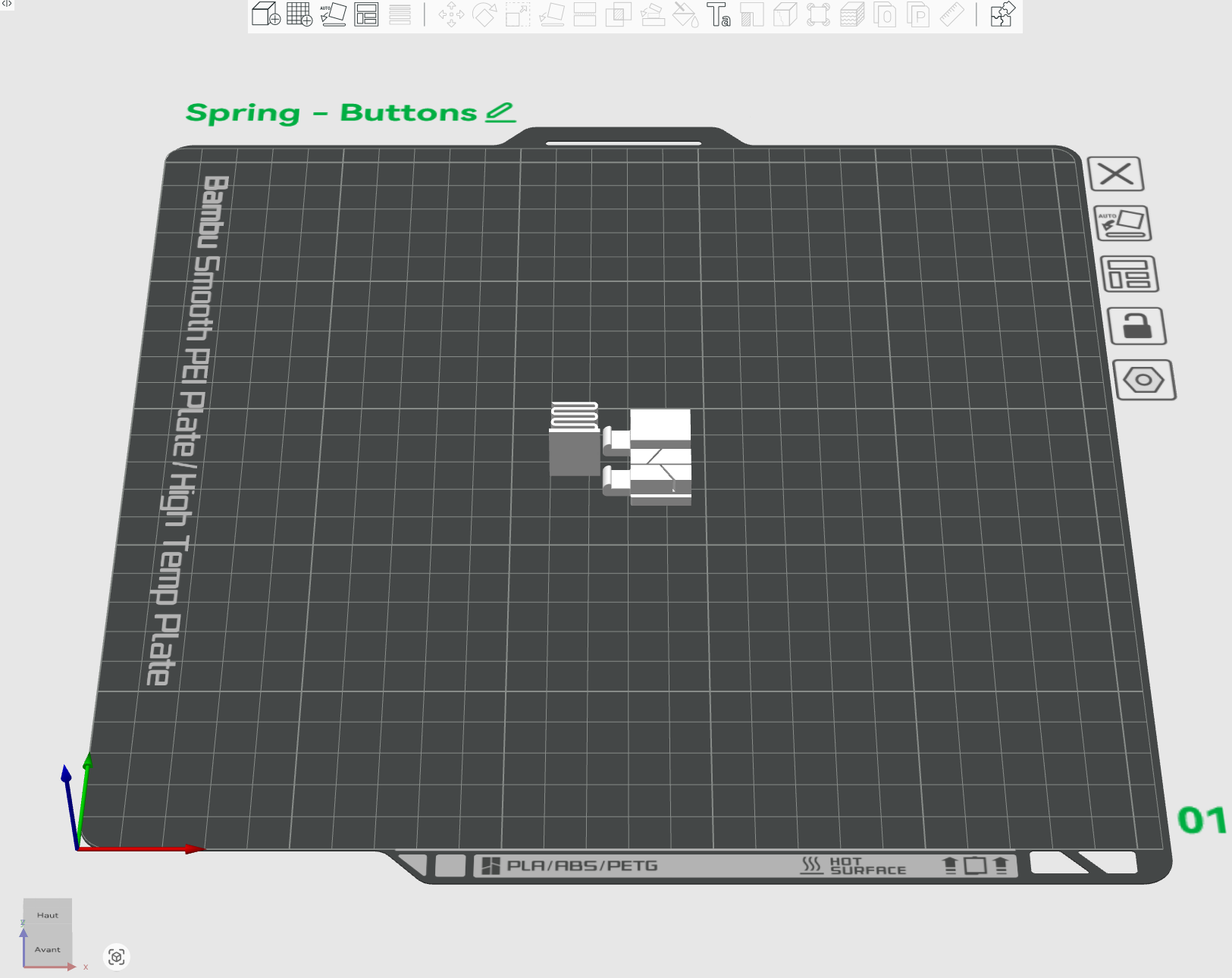Open the Mesh boolean tool

click(618, 14)
